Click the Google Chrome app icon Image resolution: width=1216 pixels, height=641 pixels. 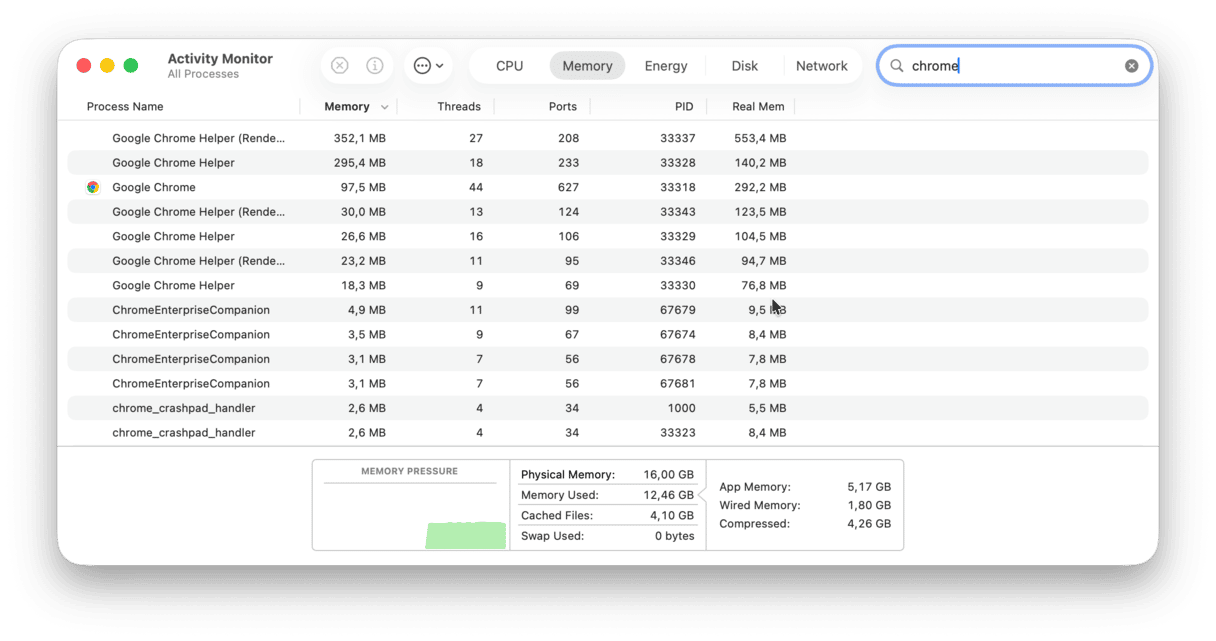[93, 187]
